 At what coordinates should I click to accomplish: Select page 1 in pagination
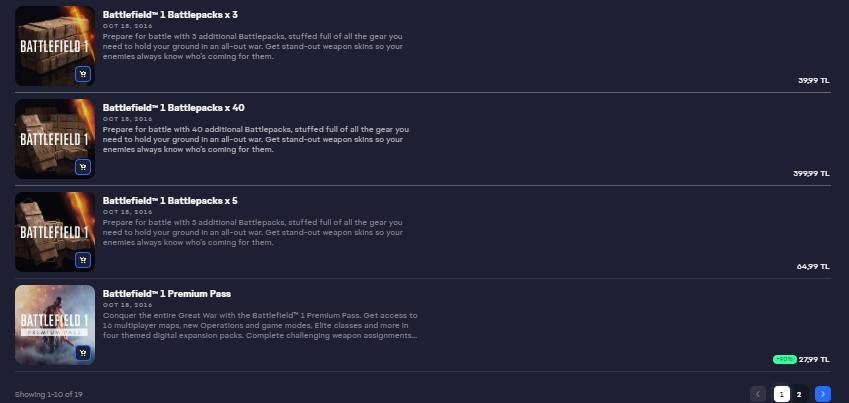pos(782,394)
